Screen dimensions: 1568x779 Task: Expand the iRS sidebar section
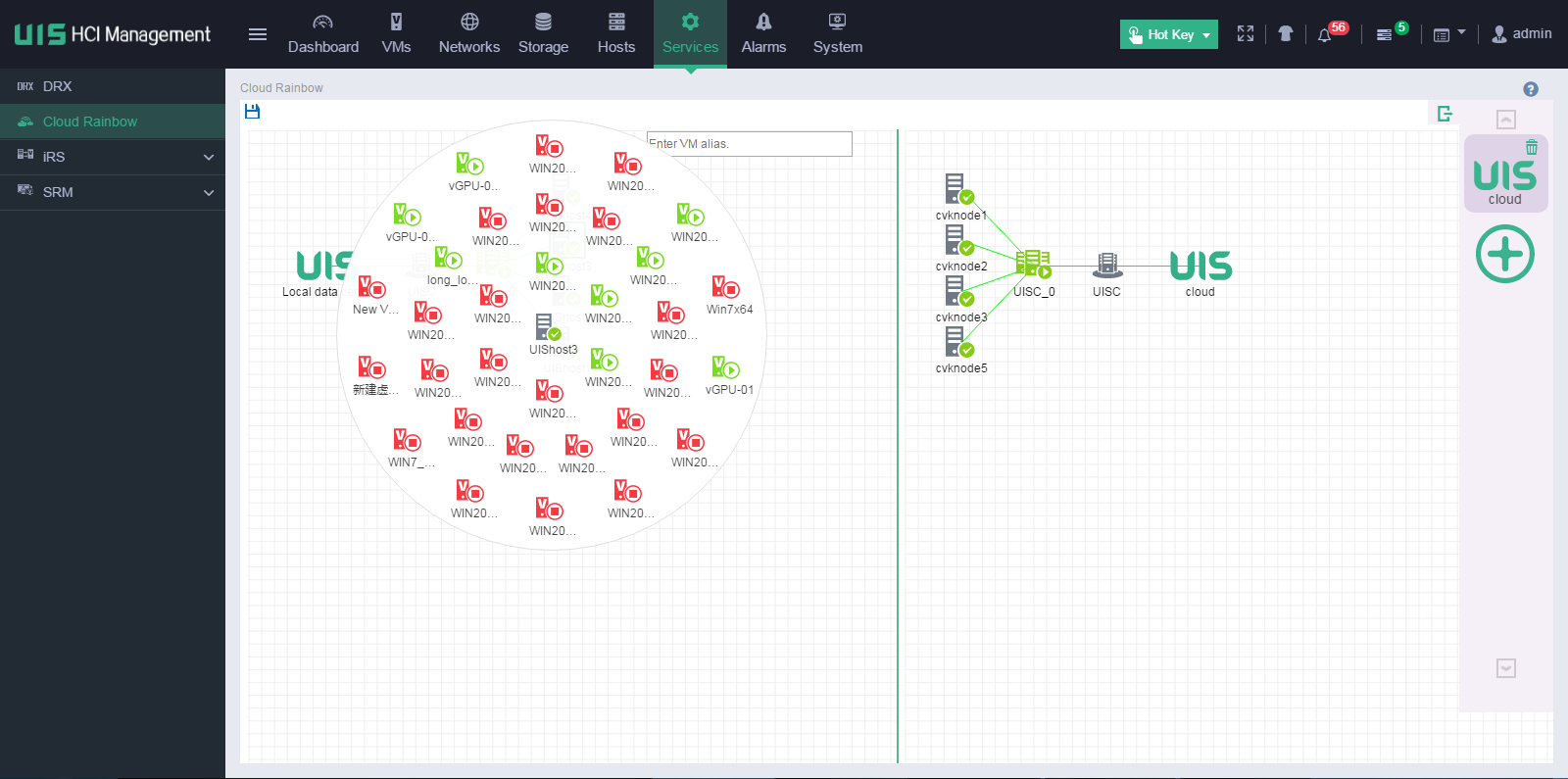[113, 157]
